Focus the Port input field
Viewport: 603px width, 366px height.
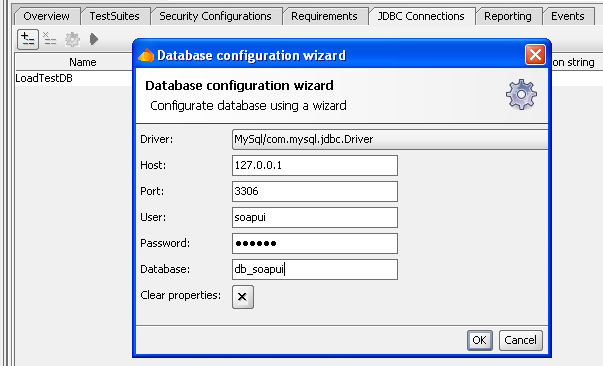click(315, 191)
